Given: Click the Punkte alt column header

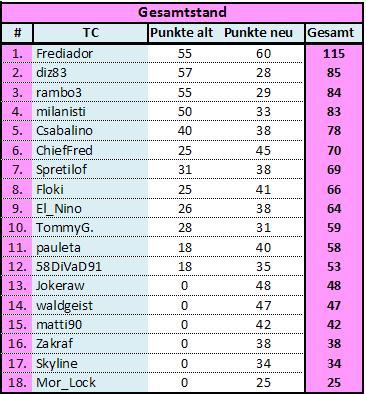Looking at the screenshot, I should click(182, 33).
